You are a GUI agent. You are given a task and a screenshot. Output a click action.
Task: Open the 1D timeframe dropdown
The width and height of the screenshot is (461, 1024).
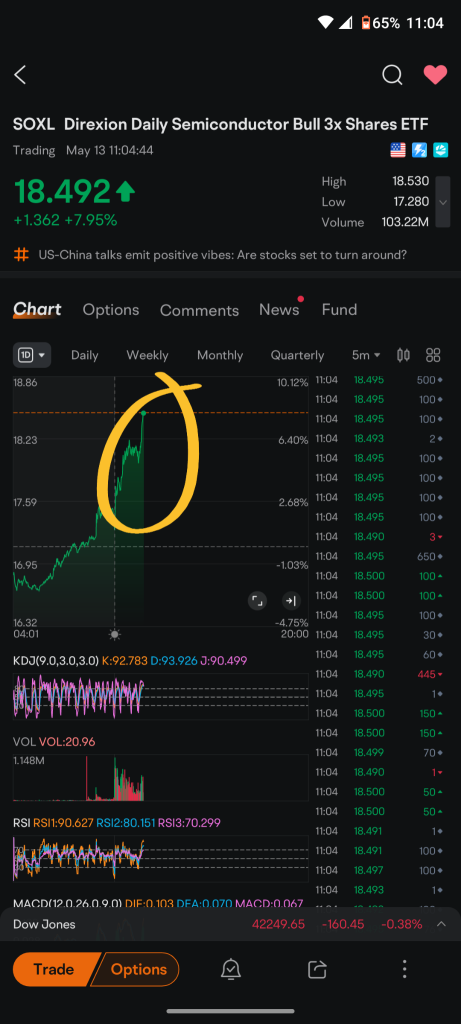coord(32,355)
